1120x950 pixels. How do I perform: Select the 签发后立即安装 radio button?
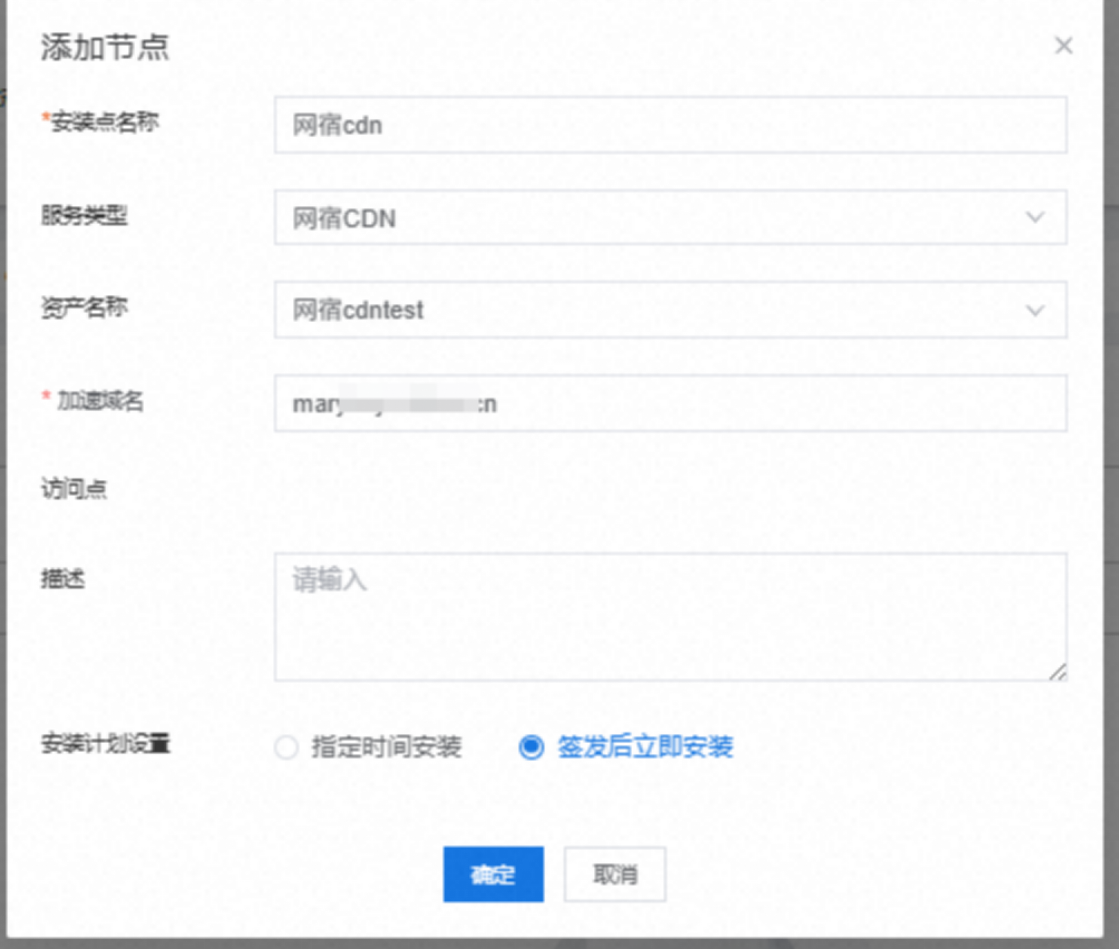coord(531,747)
